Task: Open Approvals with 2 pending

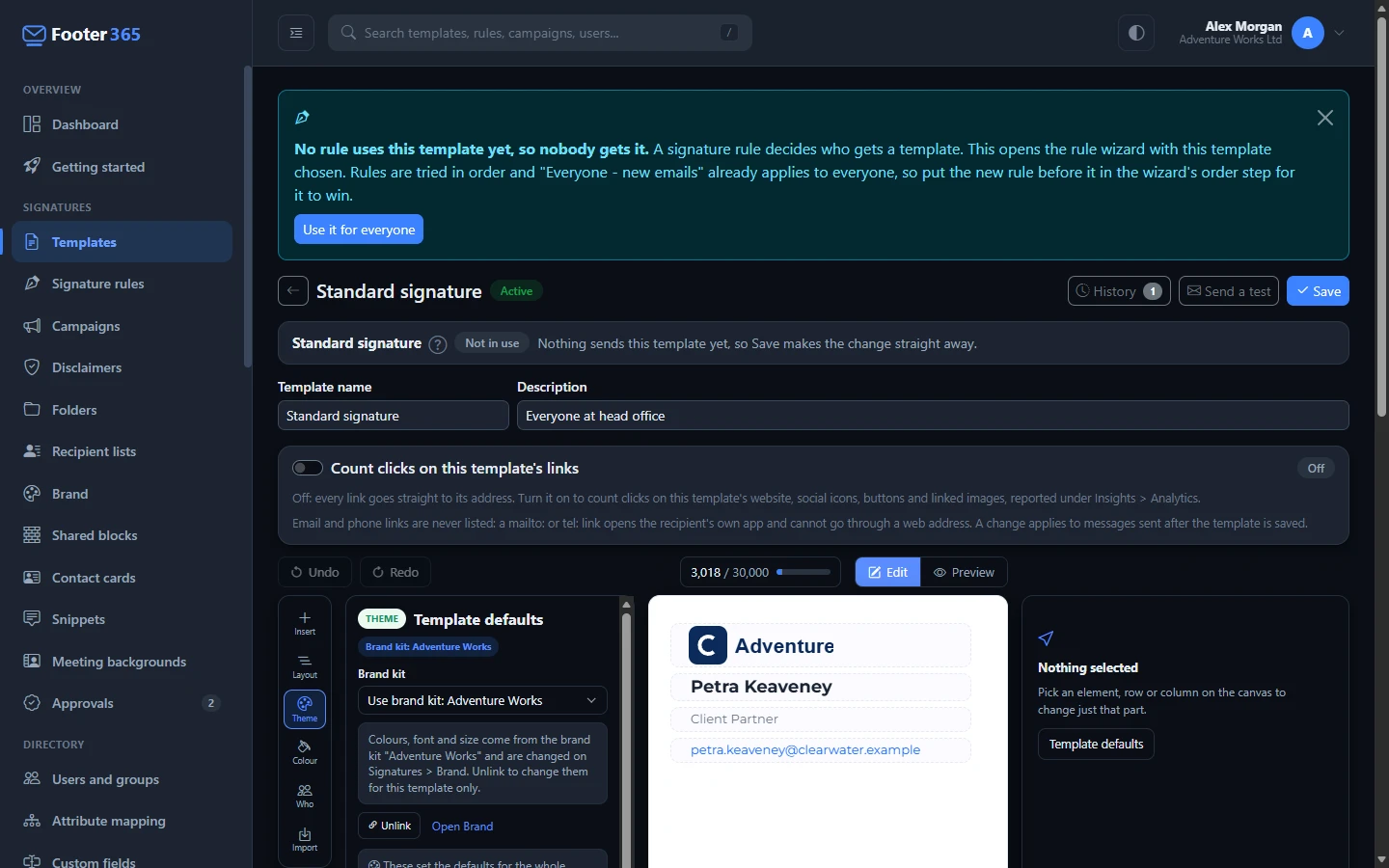Action: pyautogui.click(x=123, y=703)
